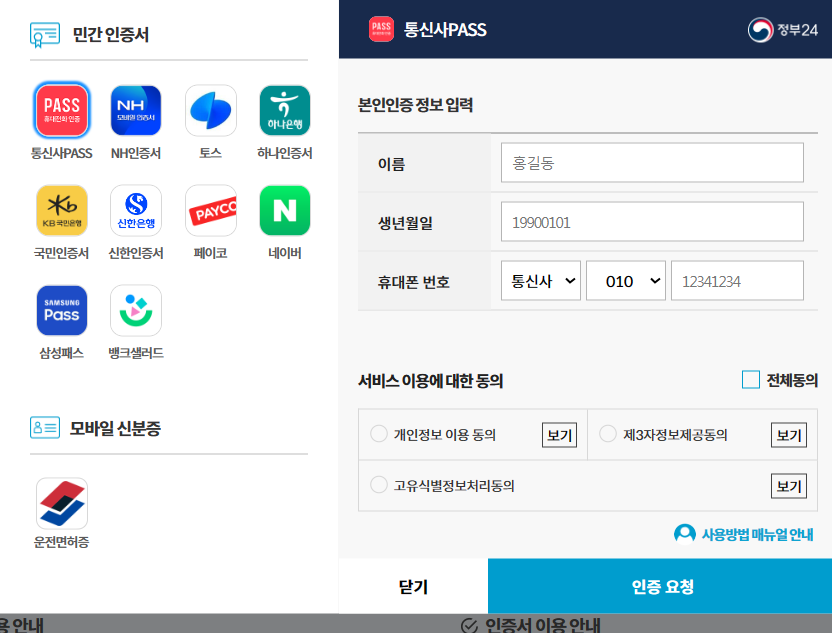Select the 페이코 (PAYCO) icon
Viewport: 832px width, 633px height.
click(x=211, y=210)
